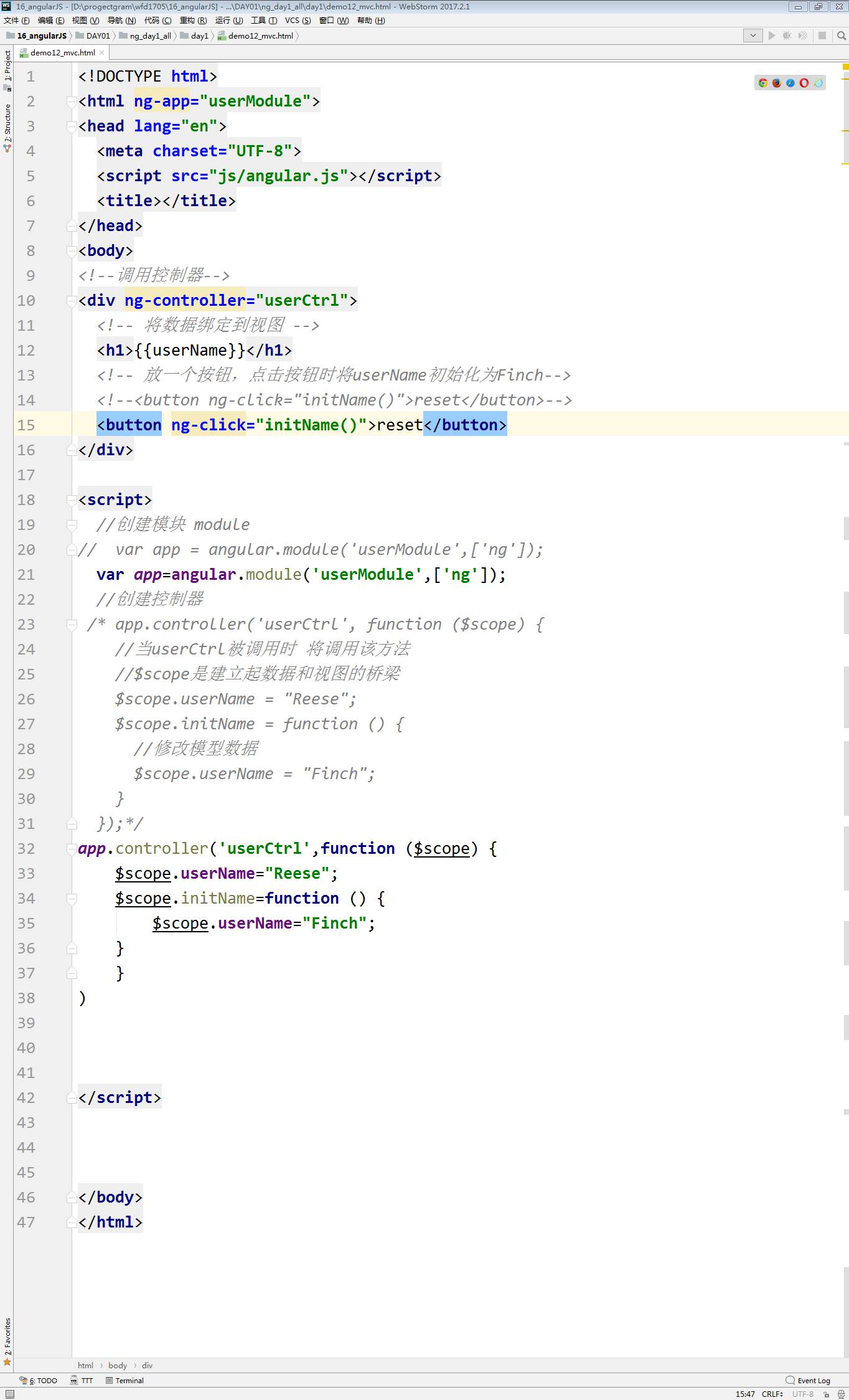
Task: Open the 运行 (U) menu
Action: [229, 21]
